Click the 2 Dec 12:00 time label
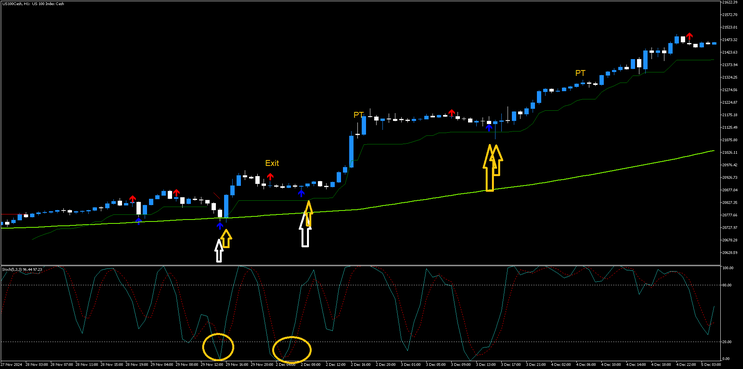 [336, 365]
